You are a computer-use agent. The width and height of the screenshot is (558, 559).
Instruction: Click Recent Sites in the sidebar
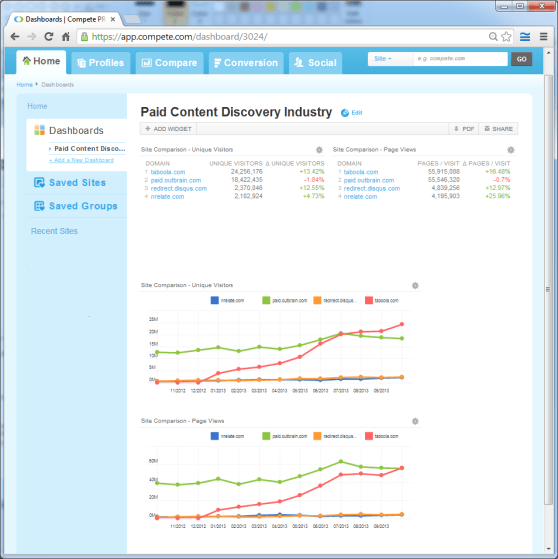(x=54, y=231)
